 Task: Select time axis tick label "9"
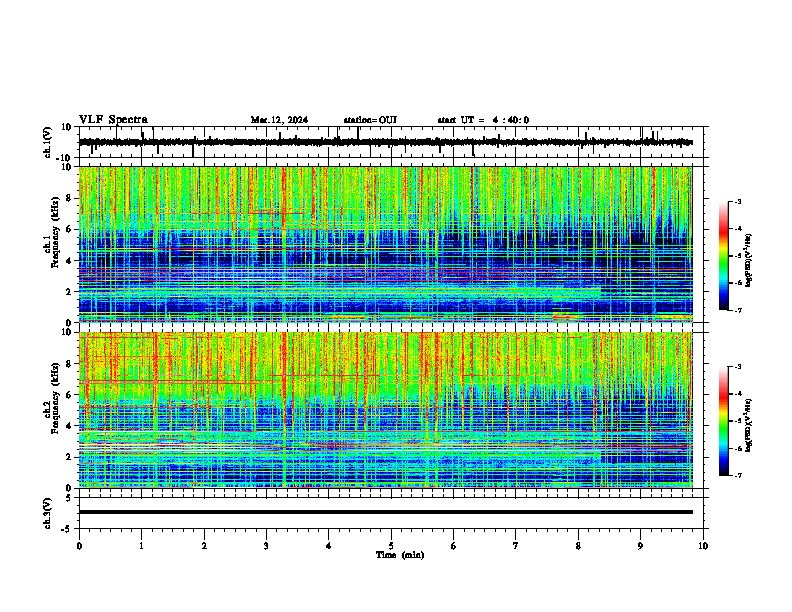(x=640, y=546)
